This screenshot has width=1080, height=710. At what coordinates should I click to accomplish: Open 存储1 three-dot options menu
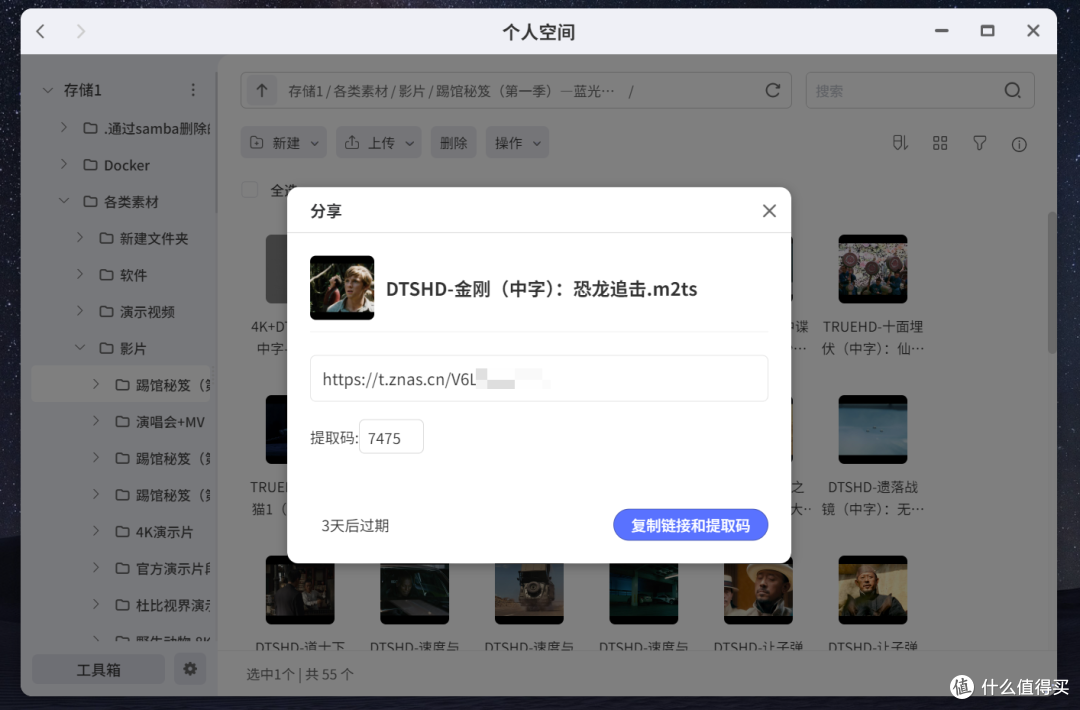[x=193, y=90]
